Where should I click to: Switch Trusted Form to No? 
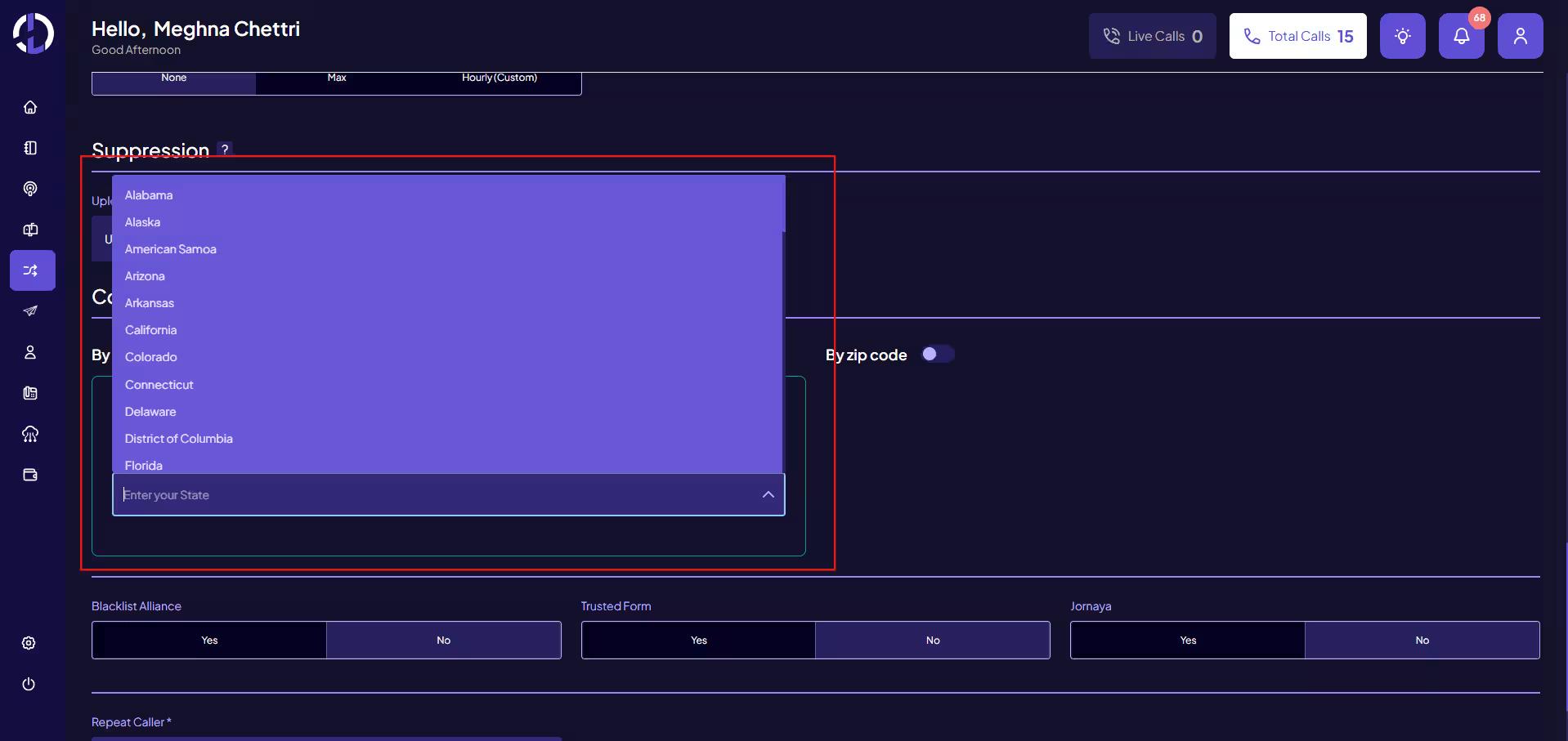click(933, 641)
